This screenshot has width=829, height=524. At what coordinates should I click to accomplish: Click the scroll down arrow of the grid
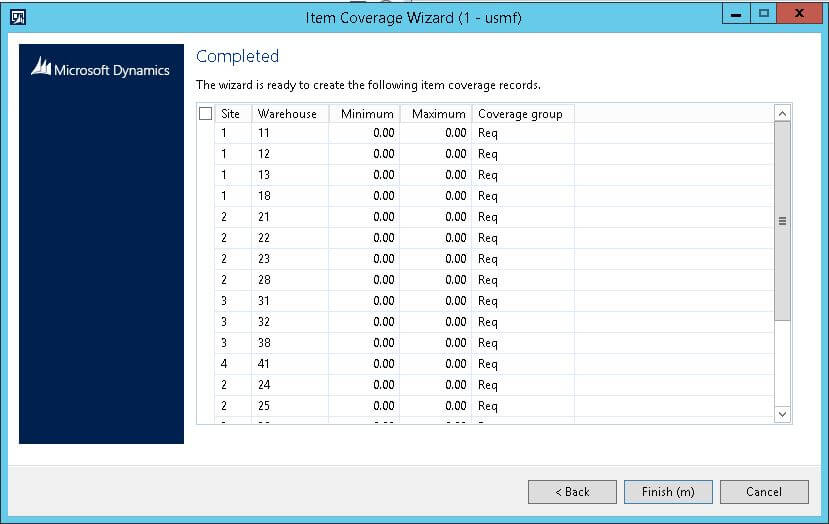click(782, 413)
